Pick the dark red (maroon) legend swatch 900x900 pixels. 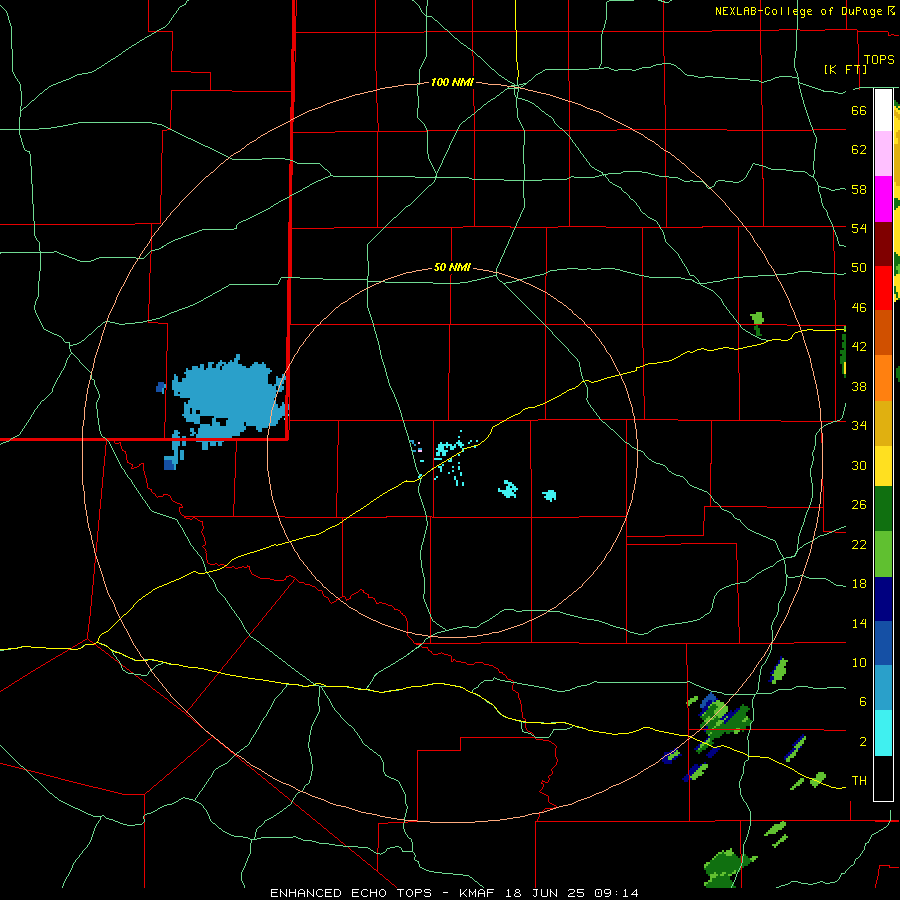(883, 244)
